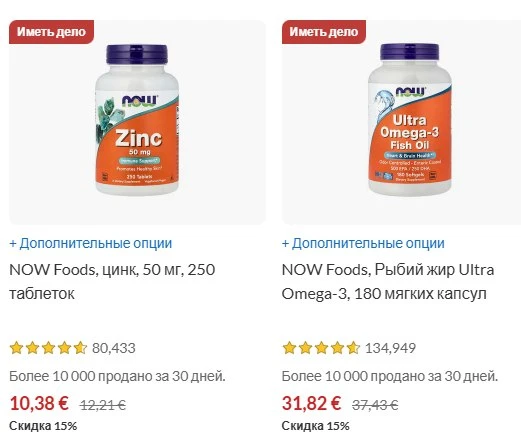This screenshot has height=448, width=521.
Task: Click the crossed-out 37,43 € original price
Action: click(x=375, y=405)
